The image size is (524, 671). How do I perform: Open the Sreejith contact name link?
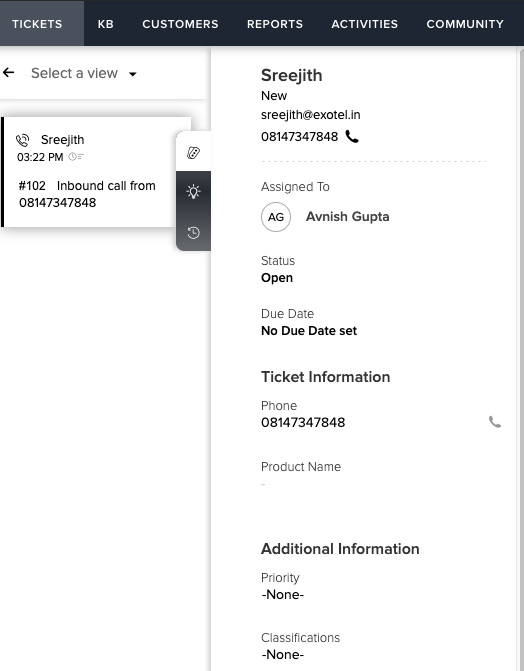tap(292, 75)
